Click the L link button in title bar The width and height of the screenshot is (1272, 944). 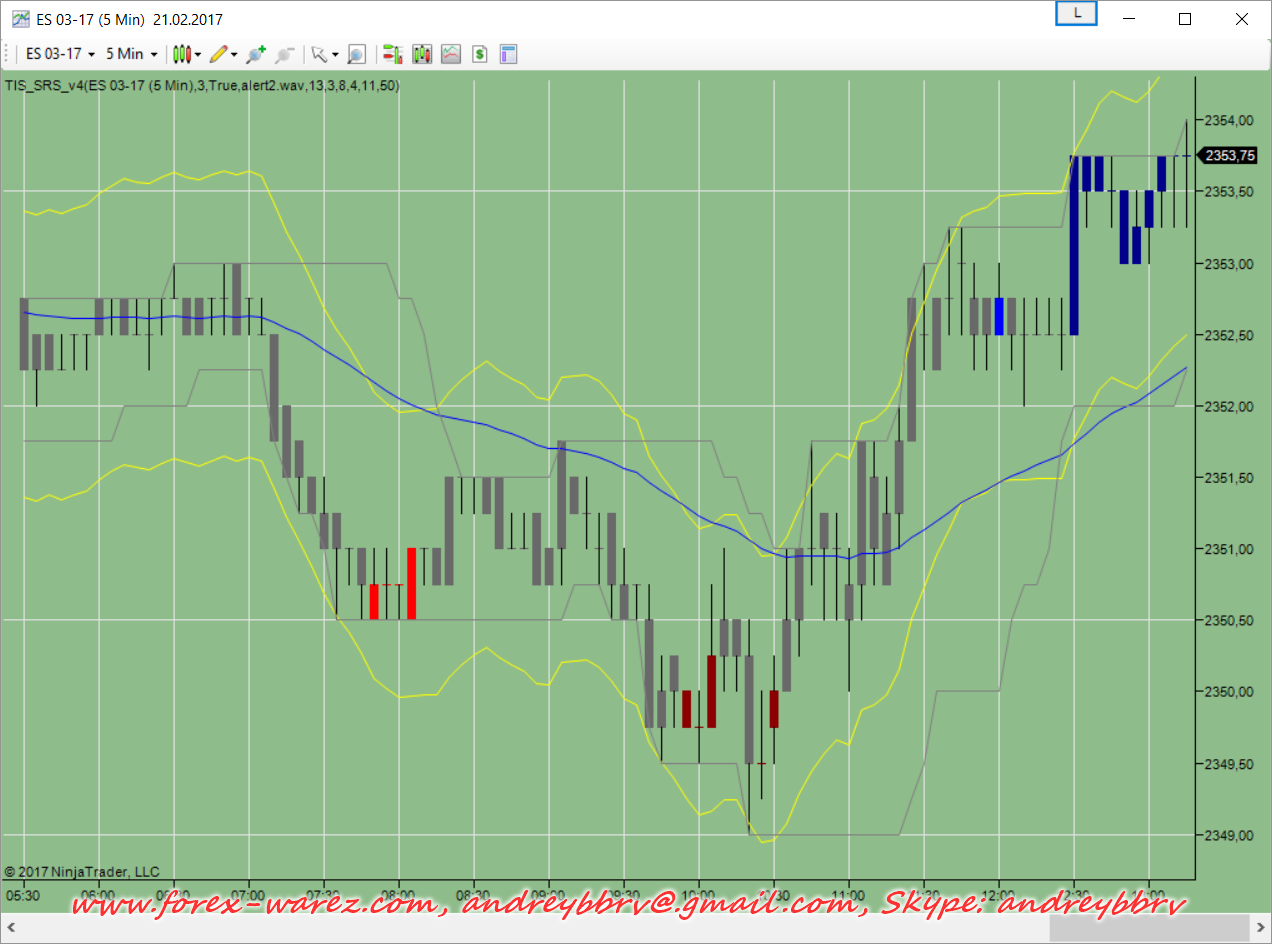[1077, 13]
